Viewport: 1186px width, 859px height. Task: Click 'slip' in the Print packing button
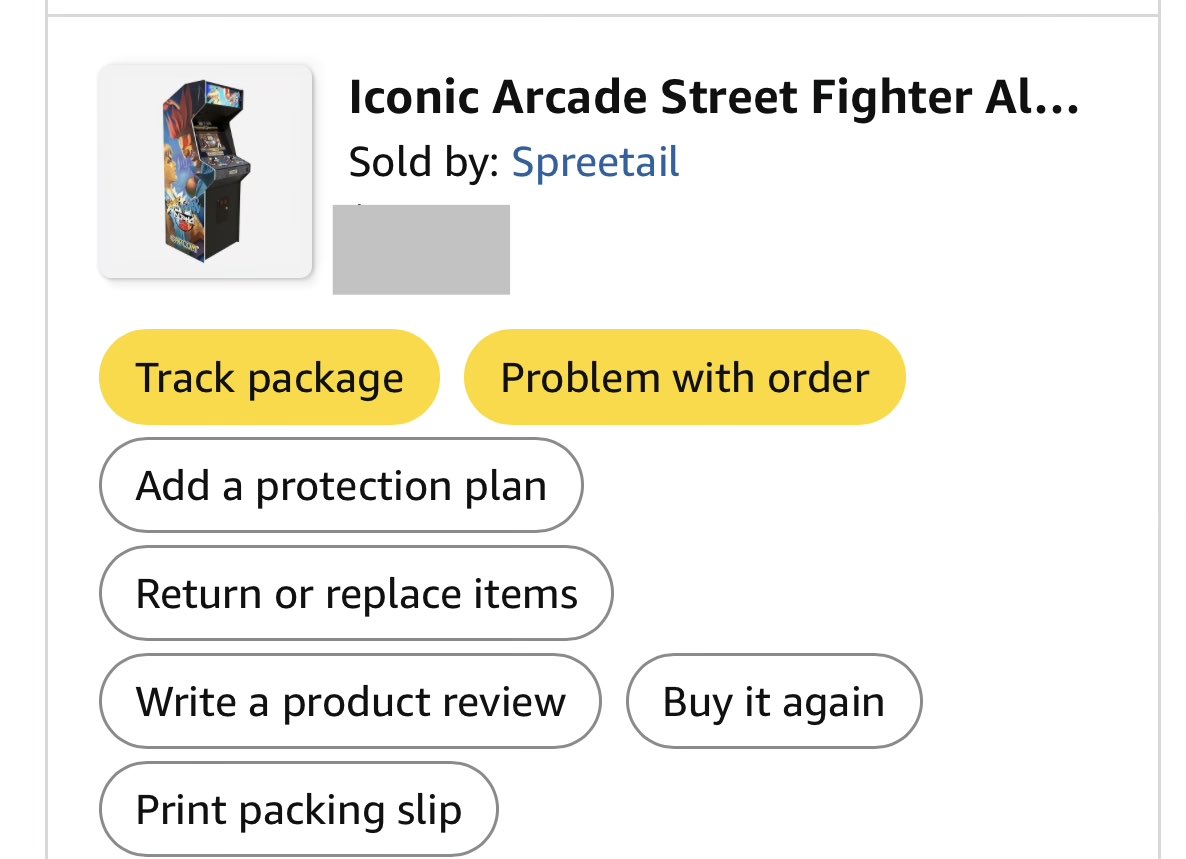click(x=429, y=811)
